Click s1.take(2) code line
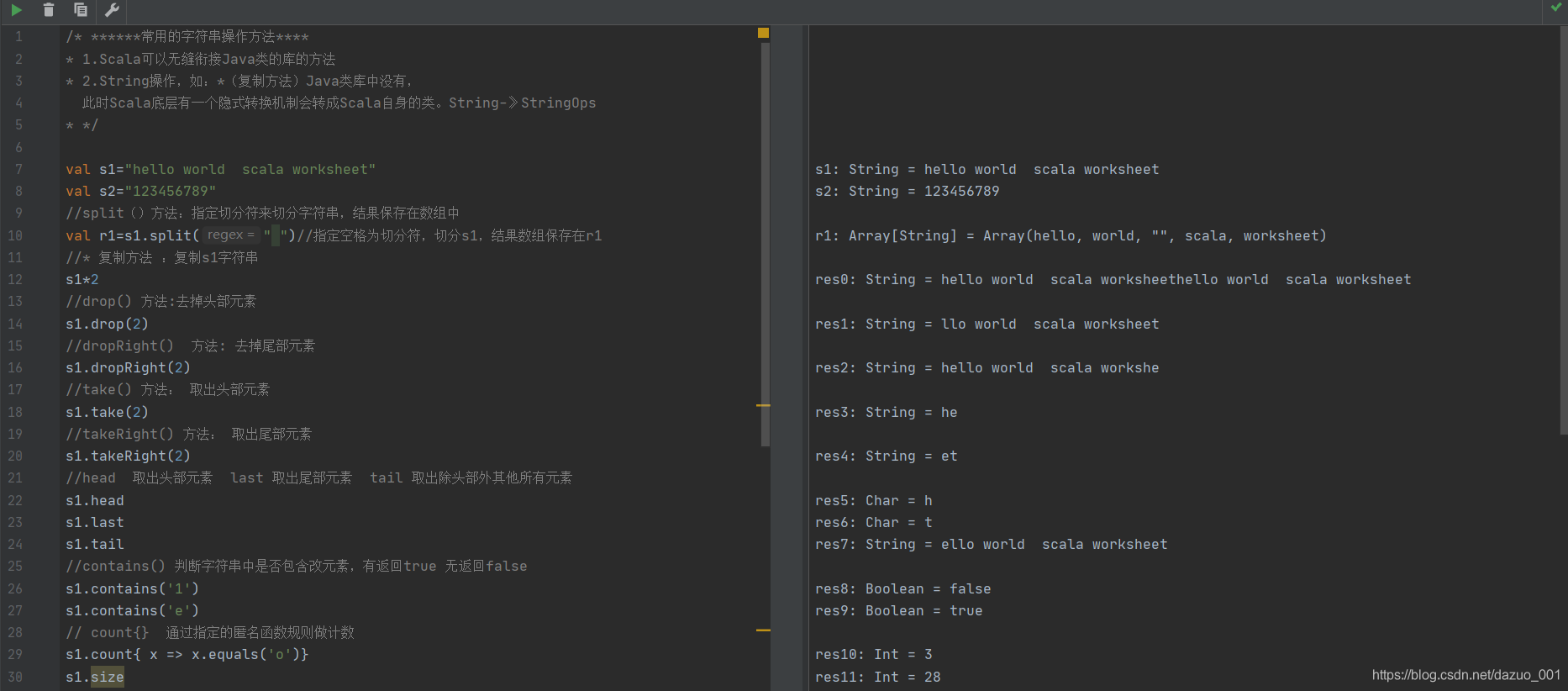This screenshot has width=1568, height=691. coord(107,412)
